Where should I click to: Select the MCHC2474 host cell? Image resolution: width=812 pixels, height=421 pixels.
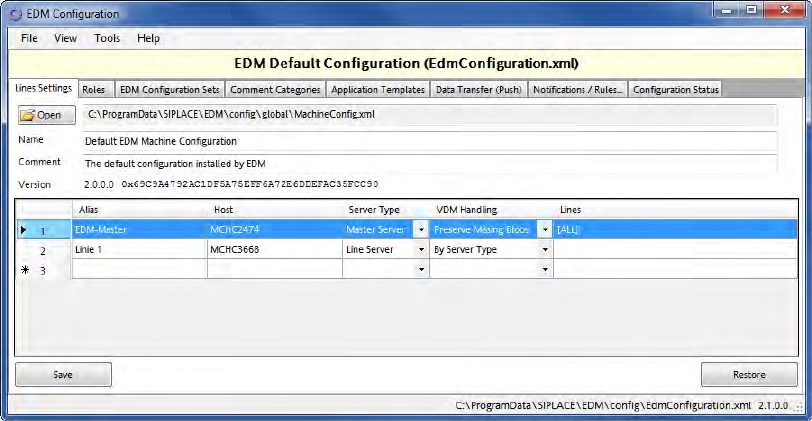[x=274, y=229]
